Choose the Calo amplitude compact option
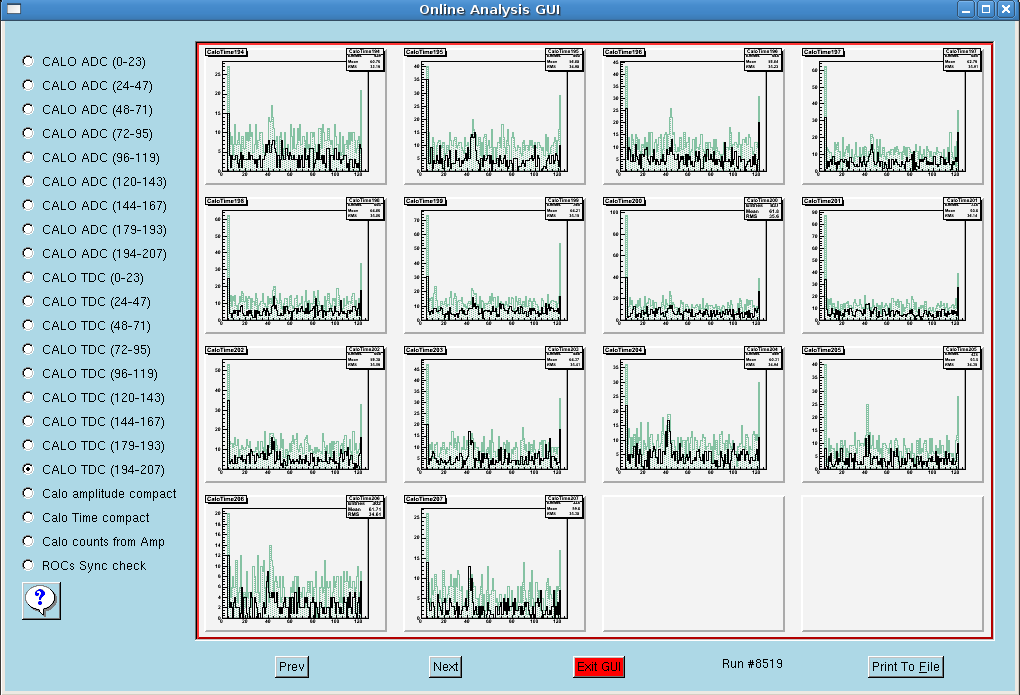 click(x=28, y=493)
